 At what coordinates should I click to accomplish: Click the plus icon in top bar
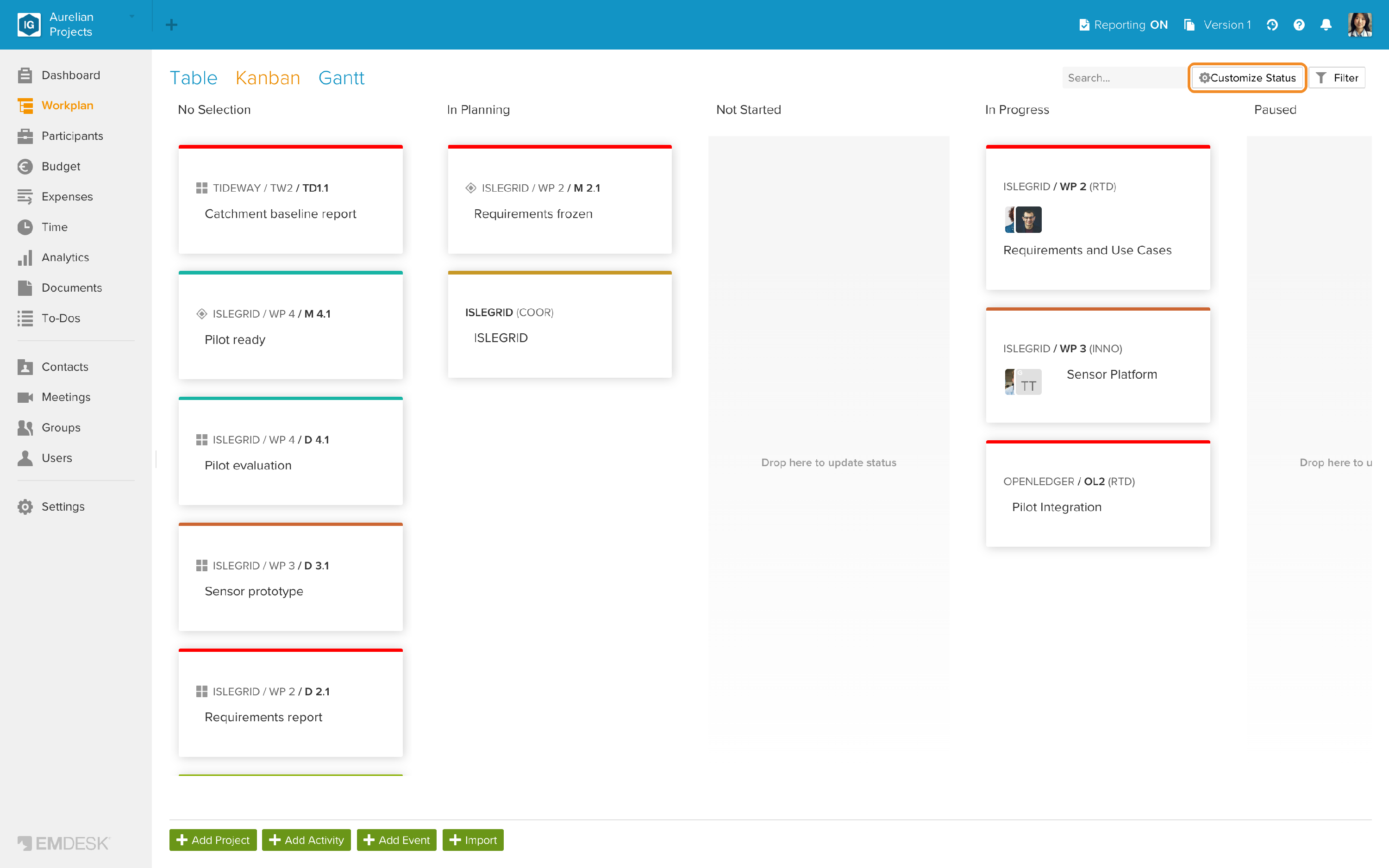click(171, 25)
